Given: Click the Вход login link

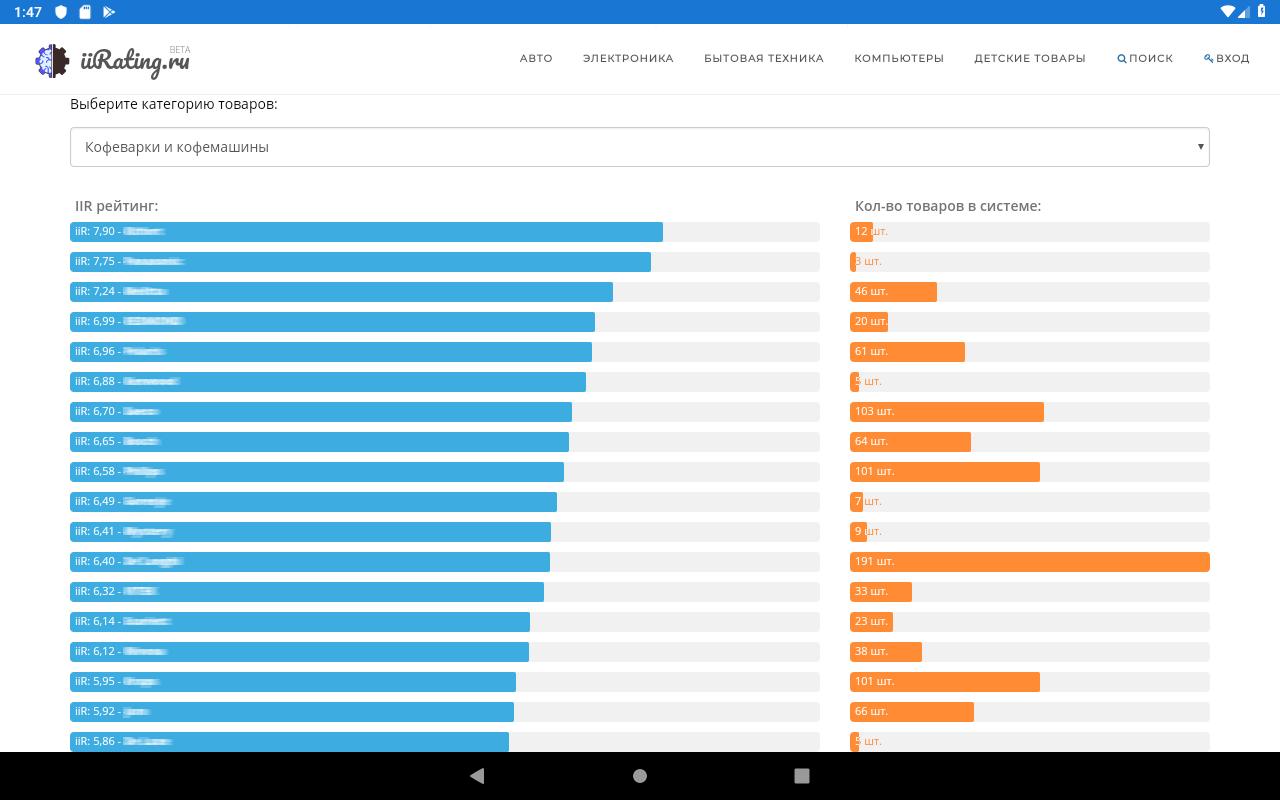Looking at the screenshot, I should coord(1227,59).
